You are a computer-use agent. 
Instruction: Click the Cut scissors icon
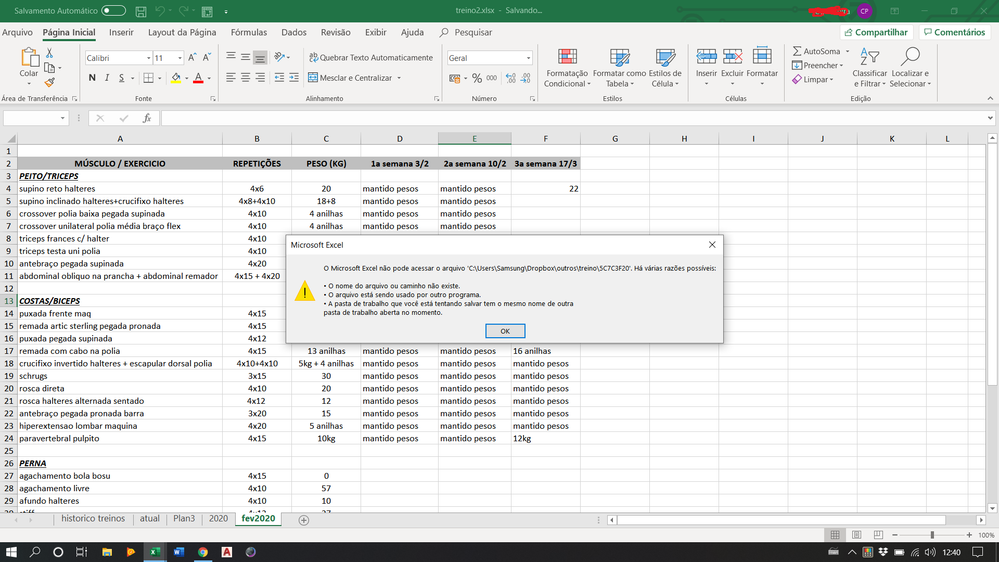pos(48,54)
